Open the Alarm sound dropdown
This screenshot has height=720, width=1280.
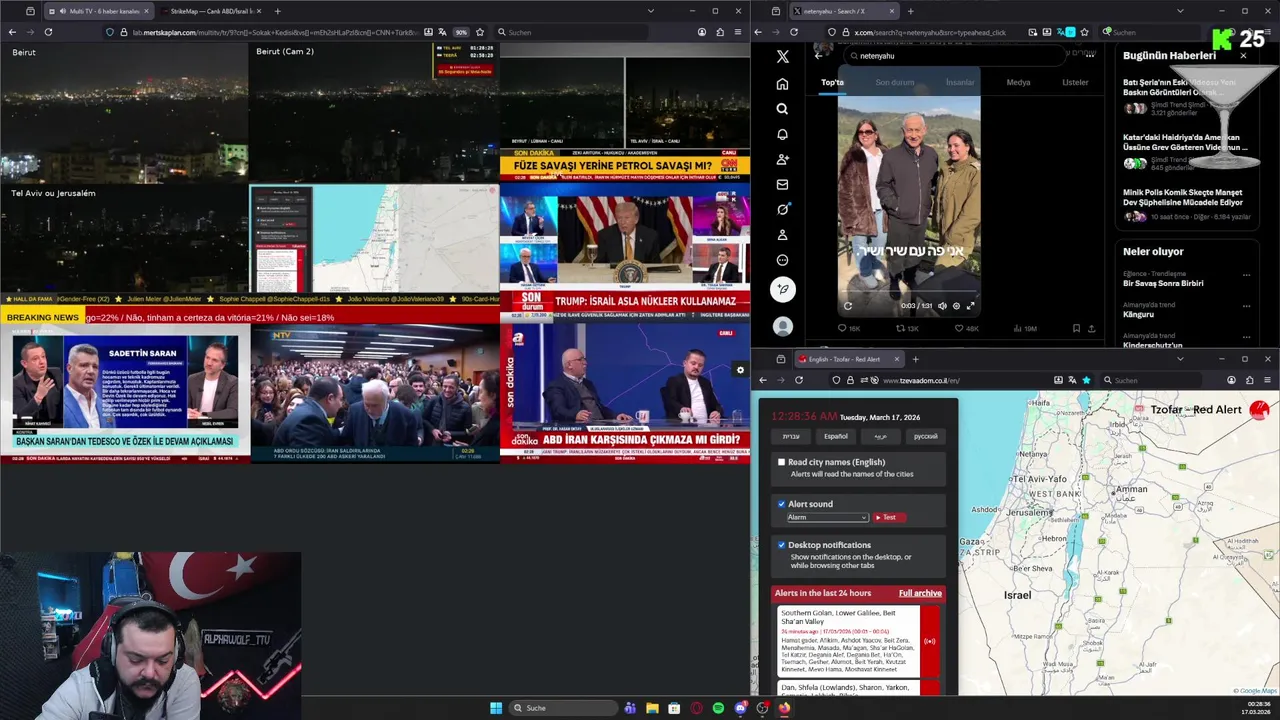click(827, 517)
